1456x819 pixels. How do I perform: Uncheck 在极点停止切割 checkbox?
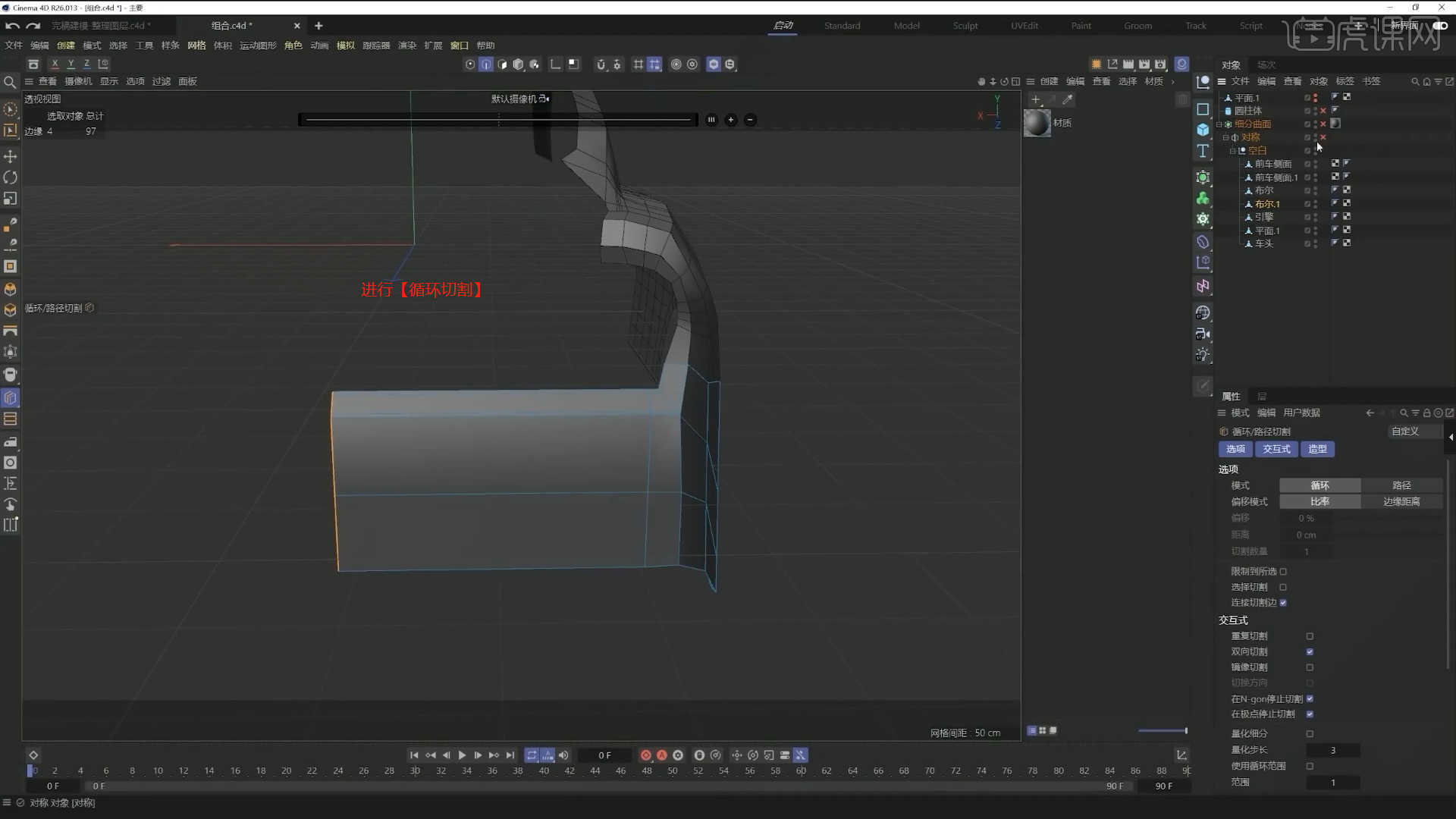1310,714
